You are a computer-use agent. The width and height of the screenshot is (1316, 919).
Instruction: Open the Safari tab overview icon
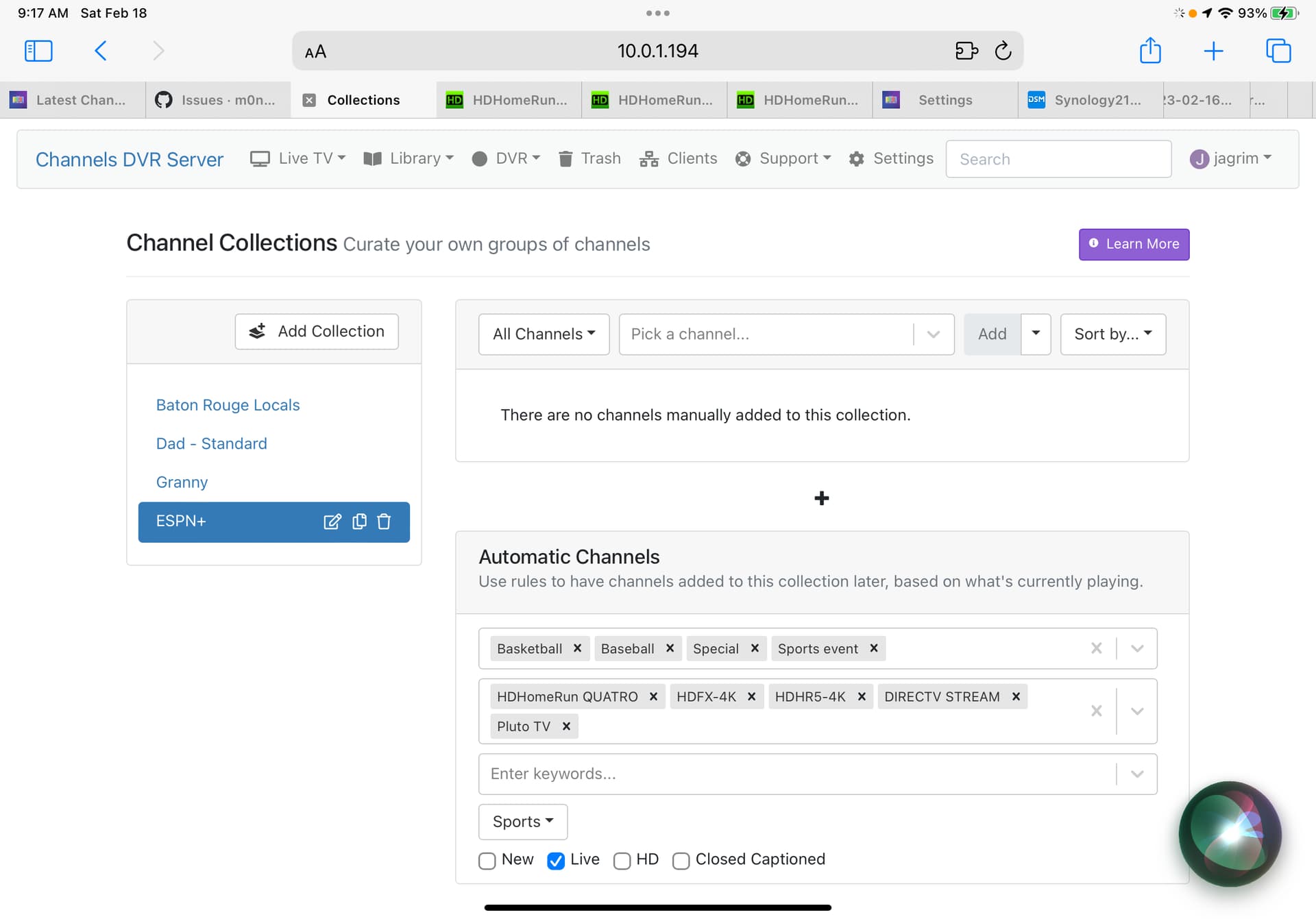pos(1278,51)
